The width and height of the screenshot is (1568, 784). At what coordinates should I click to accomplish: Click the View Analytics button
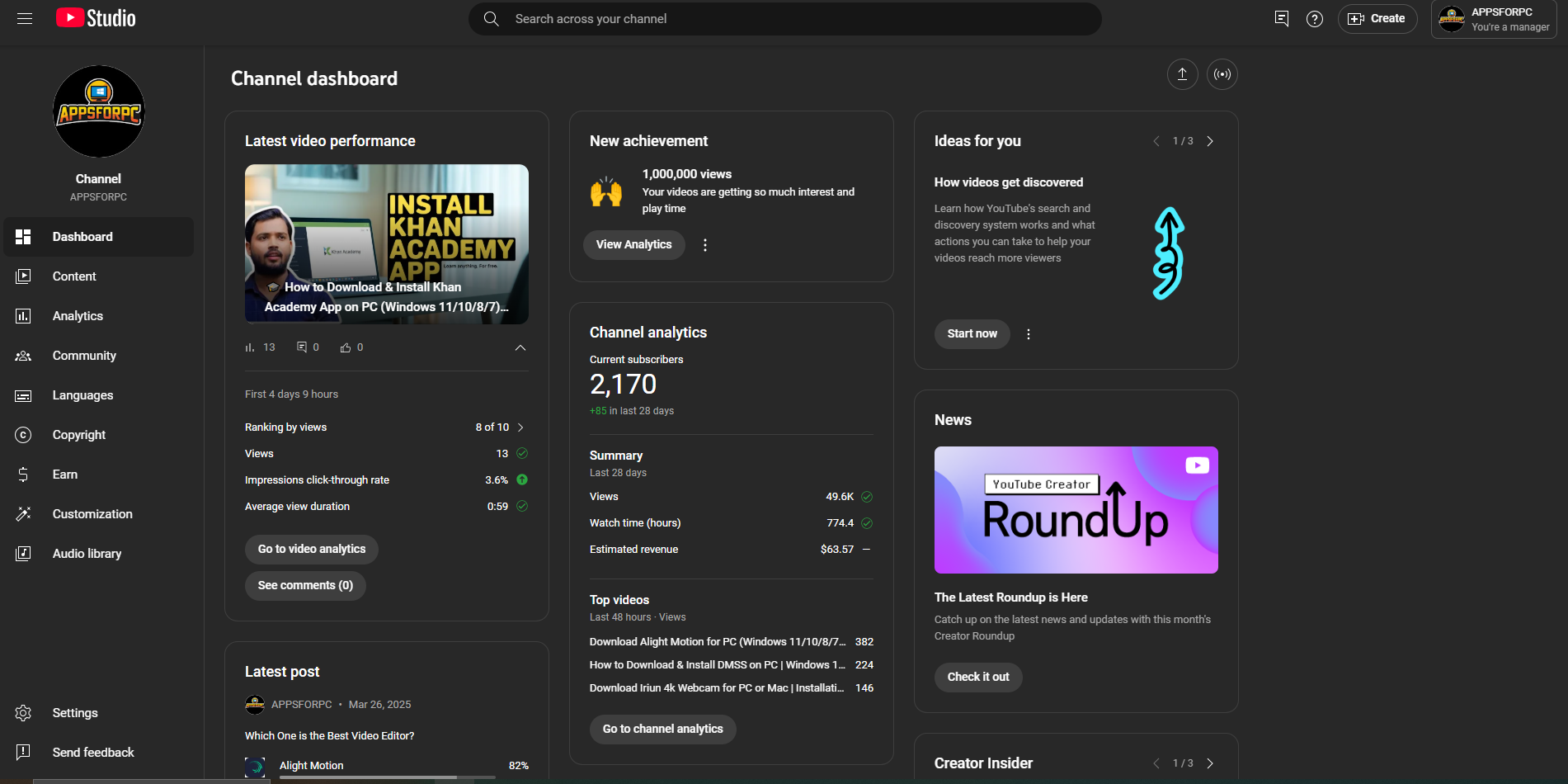tap(634, 245)
